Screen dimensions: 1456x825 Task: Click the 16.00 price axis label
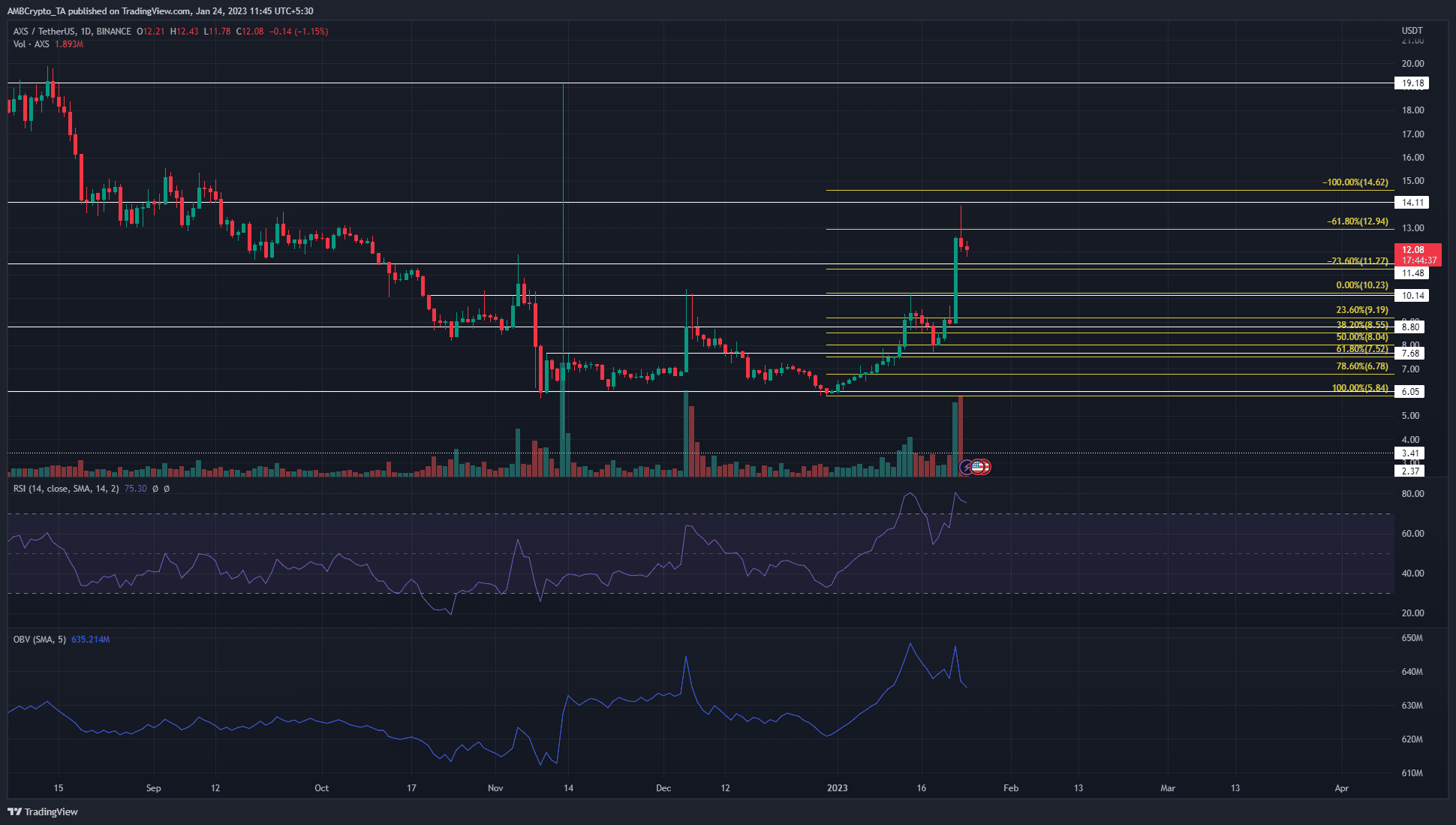1412,158
